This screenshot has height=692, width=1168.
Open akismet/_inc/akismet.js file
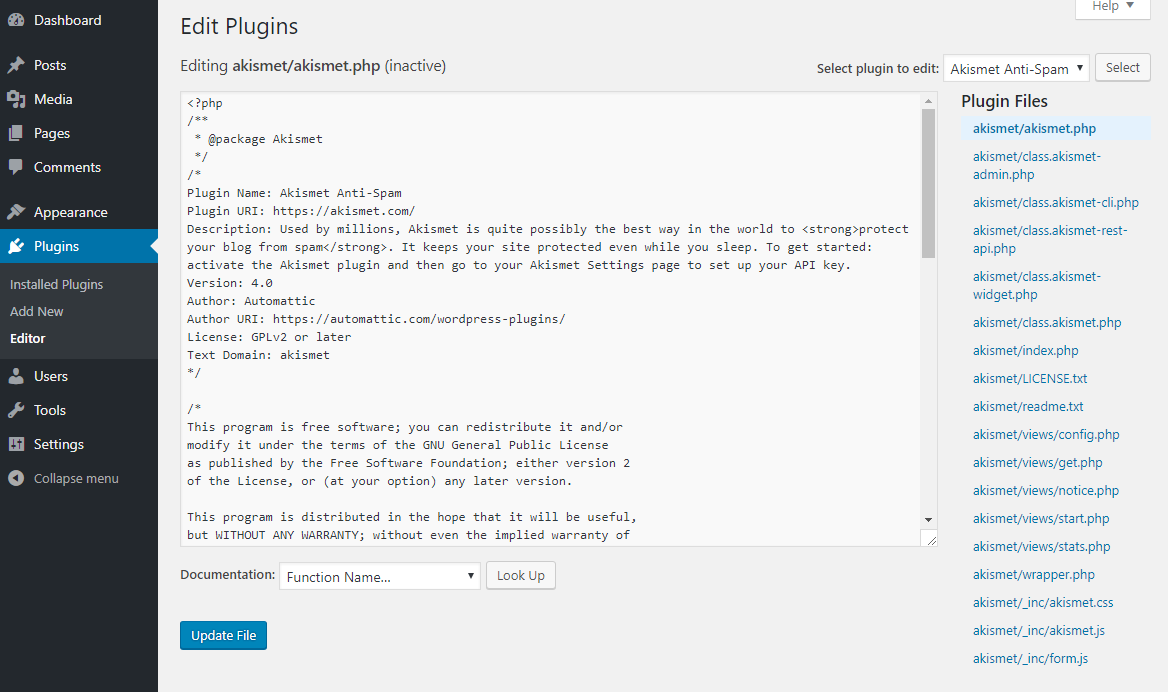tap(1038, 630)
